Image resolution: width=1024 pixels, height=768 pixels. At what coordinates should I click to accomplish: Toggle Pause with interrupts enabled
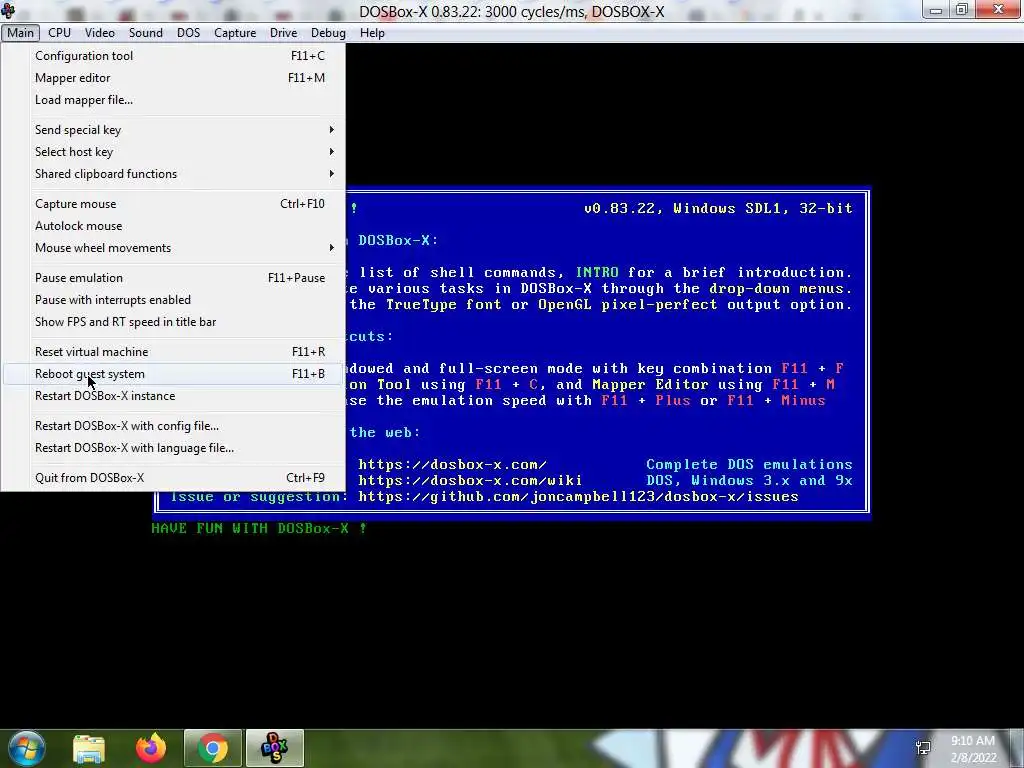(x=173, y=300)
